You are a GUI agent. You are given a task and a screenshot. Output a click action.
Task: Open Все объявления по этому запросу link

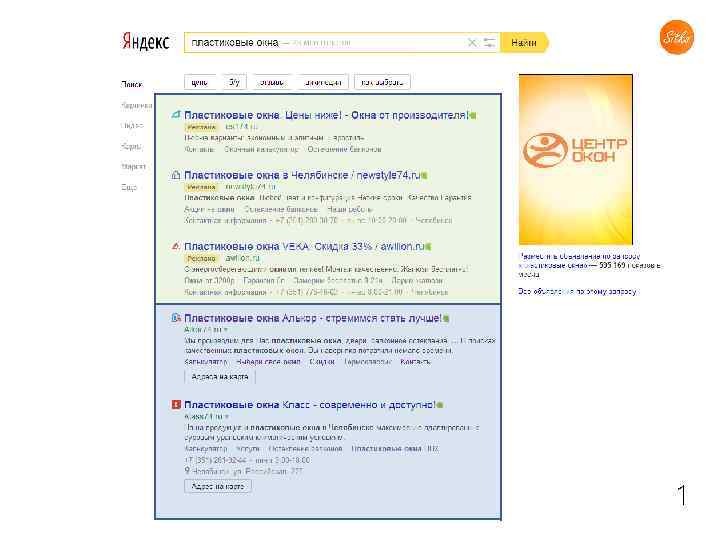coord(578,291)
